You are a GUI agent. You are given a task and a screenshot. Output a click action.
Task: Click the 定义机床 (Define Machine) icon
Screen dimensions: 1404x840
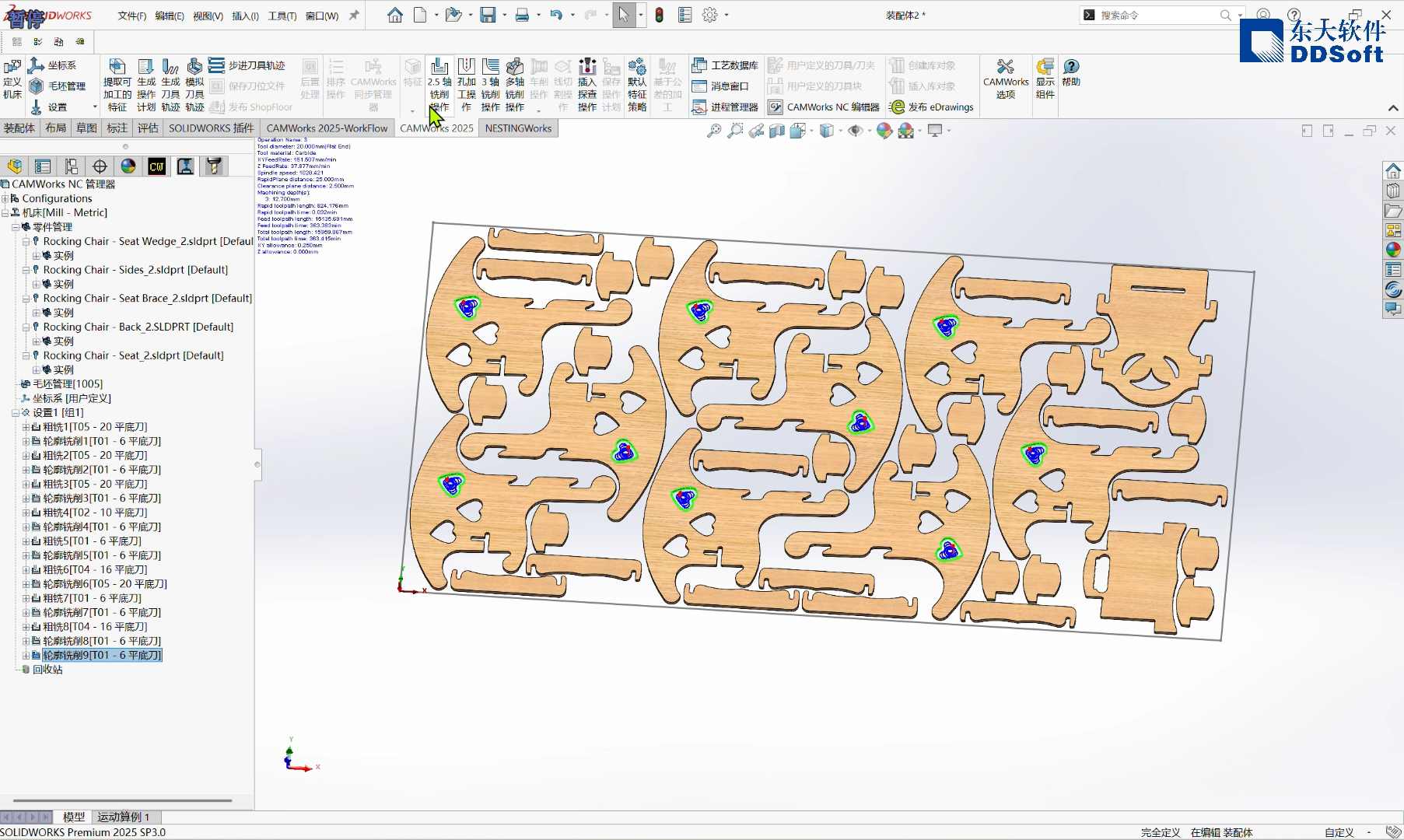tap(12, 78)
